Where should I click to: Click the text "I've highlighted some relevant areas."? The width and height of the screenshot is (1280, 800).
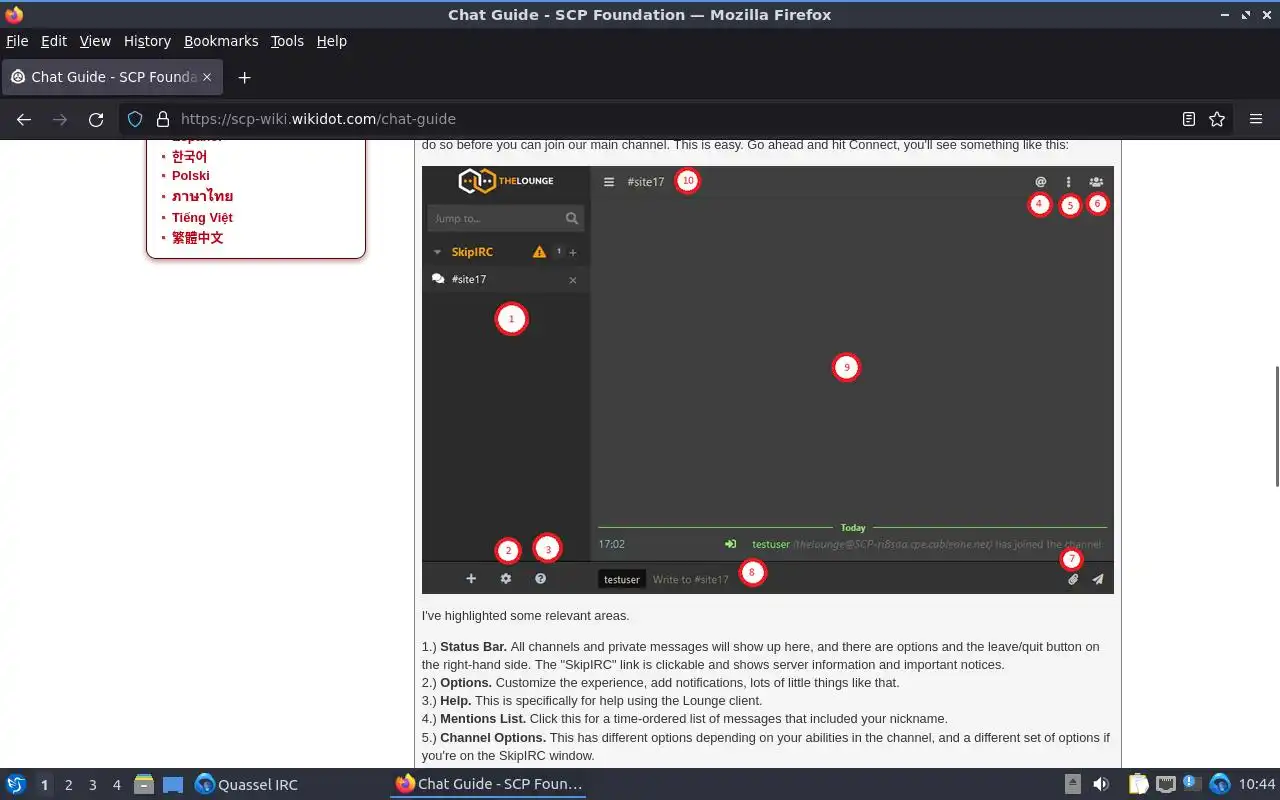(x=526, y=616)
